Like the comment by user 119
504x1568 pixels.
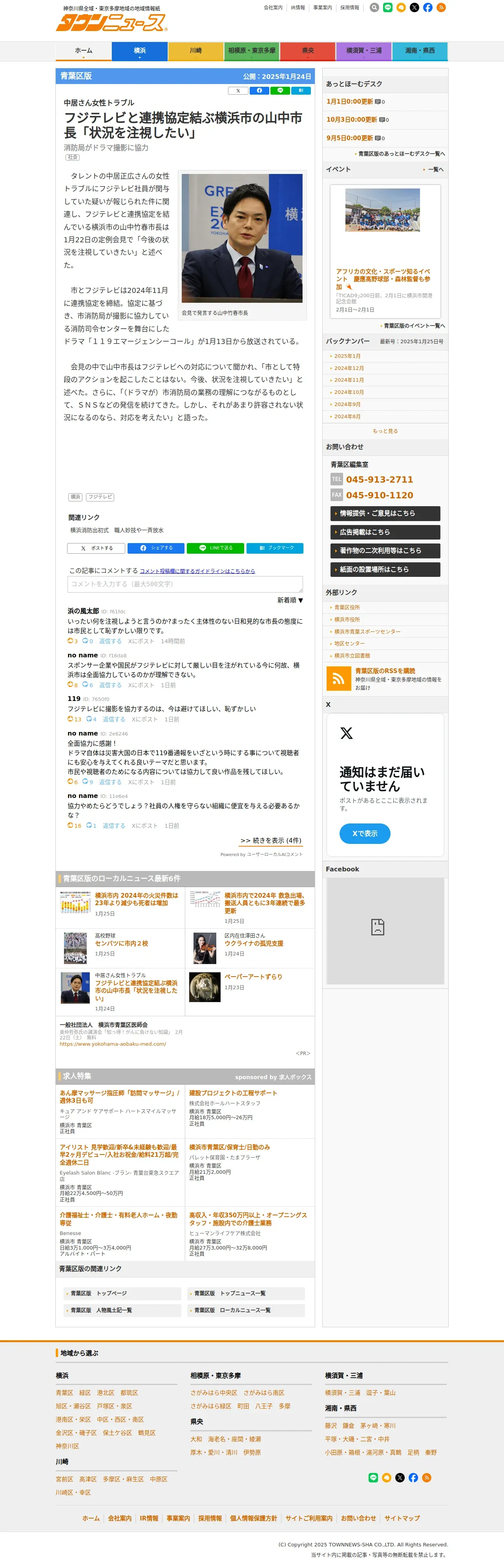[74, 719]
